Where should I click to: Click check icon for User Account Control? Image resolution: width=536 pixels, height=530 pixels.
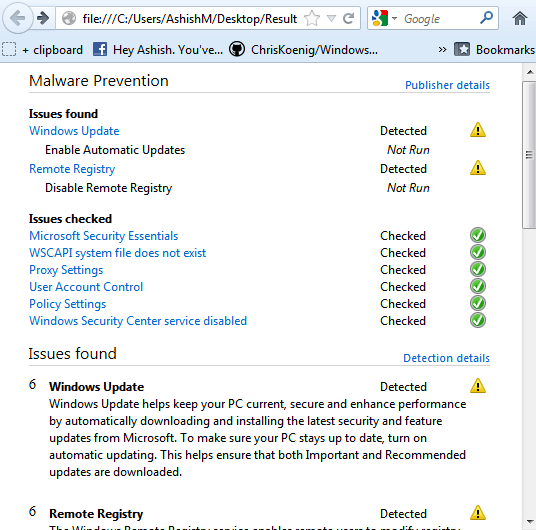(478, 286)
